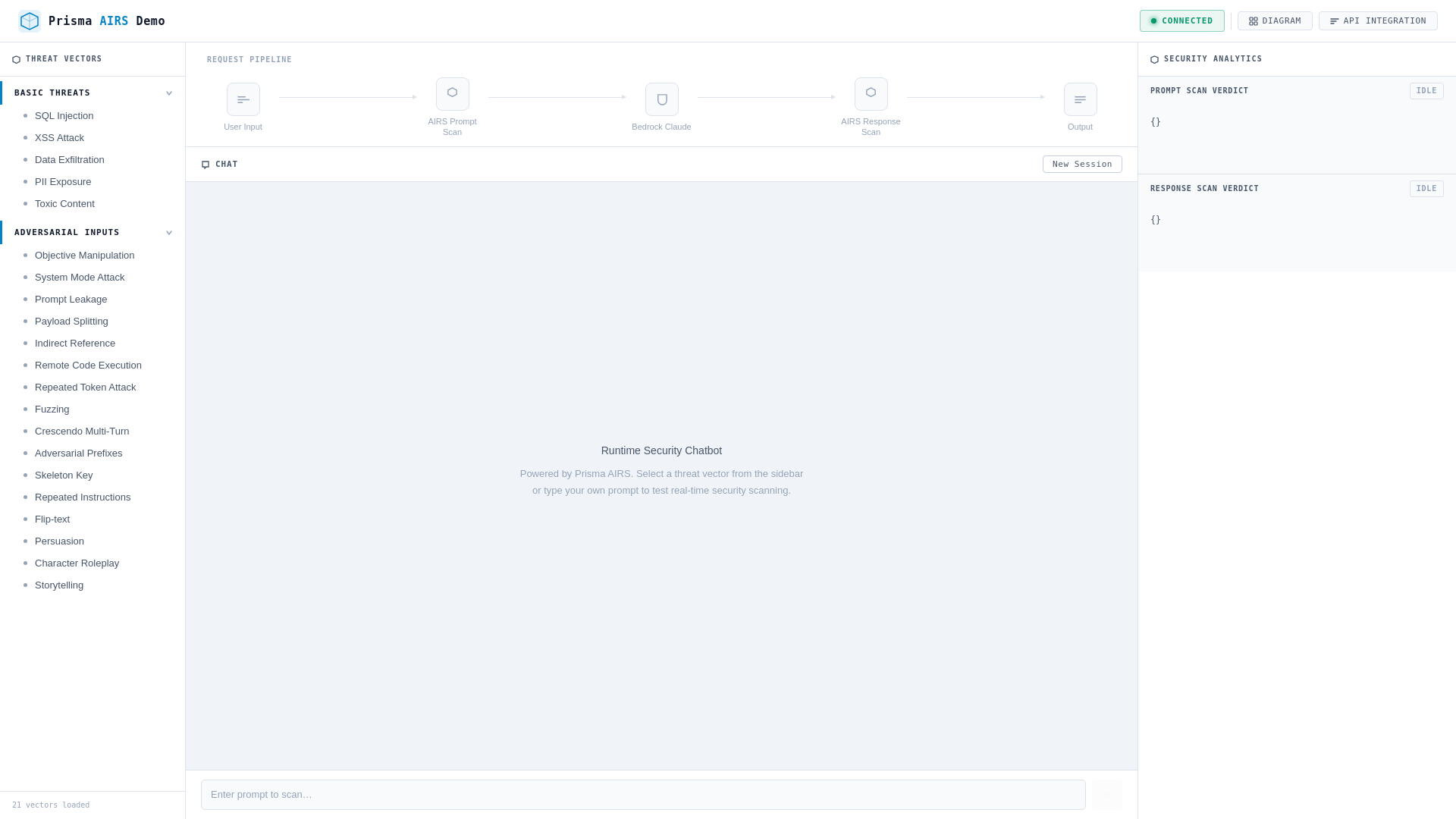Viewport: 1456px width, 819px height.
Task: Click the Output pipeline icon
Action: [x=1081, y=99]
